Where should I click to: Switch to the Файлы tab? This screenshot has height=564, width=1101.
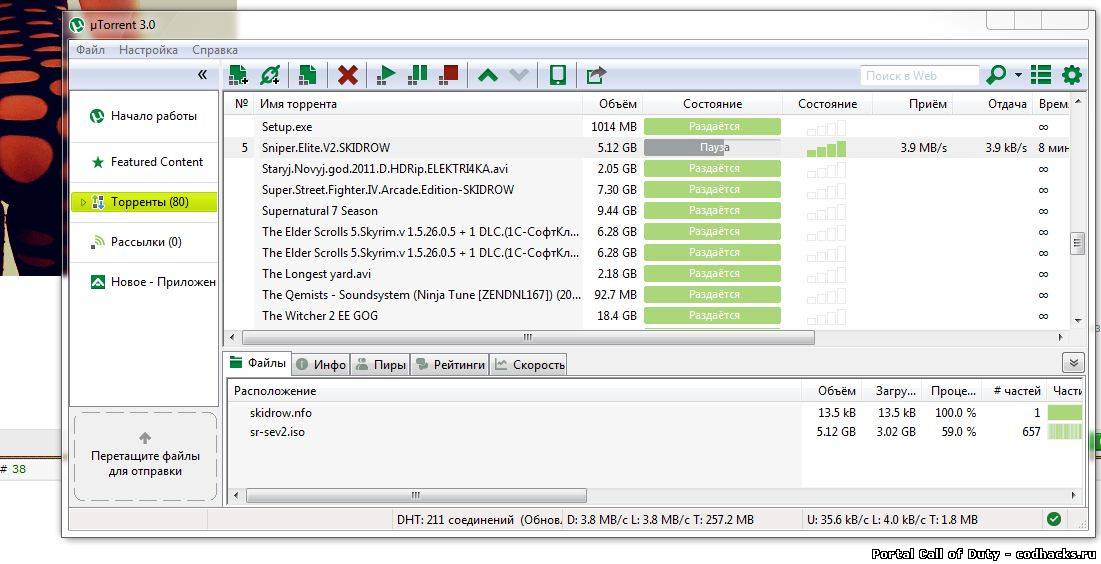click(258, 363)
